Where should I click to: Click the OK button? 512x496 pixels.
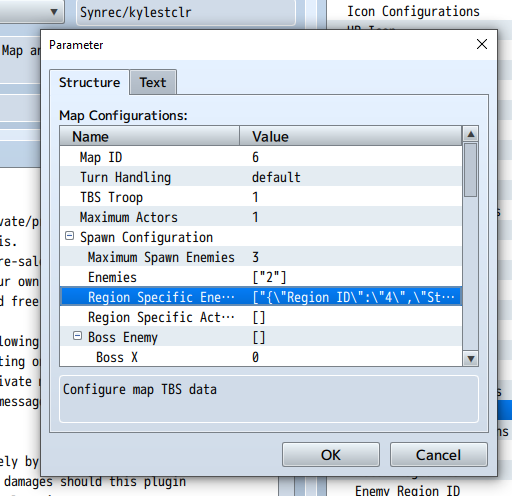331,455
